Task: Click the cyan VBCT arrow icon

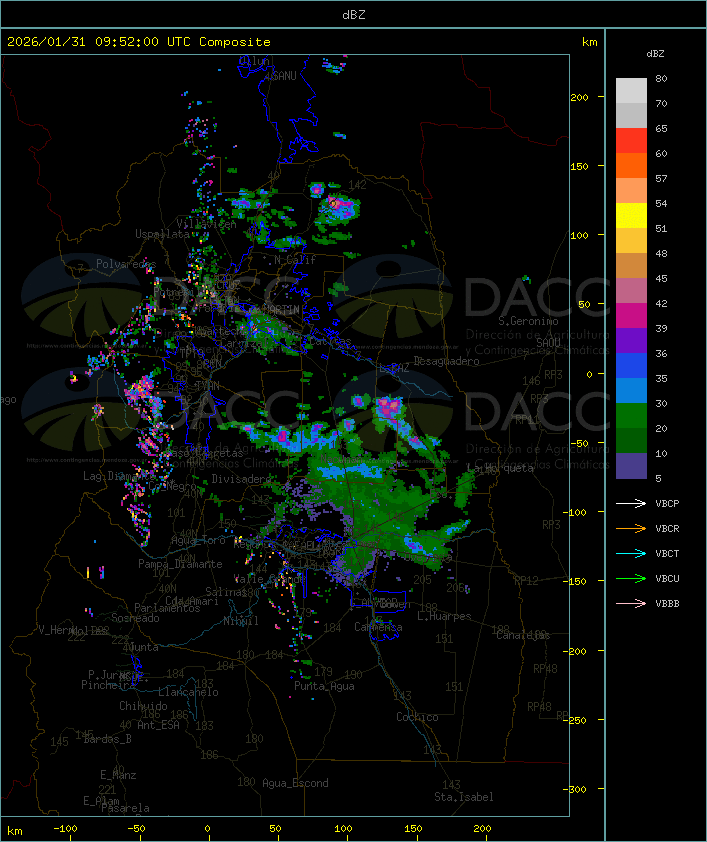Action: pos(631,554)
